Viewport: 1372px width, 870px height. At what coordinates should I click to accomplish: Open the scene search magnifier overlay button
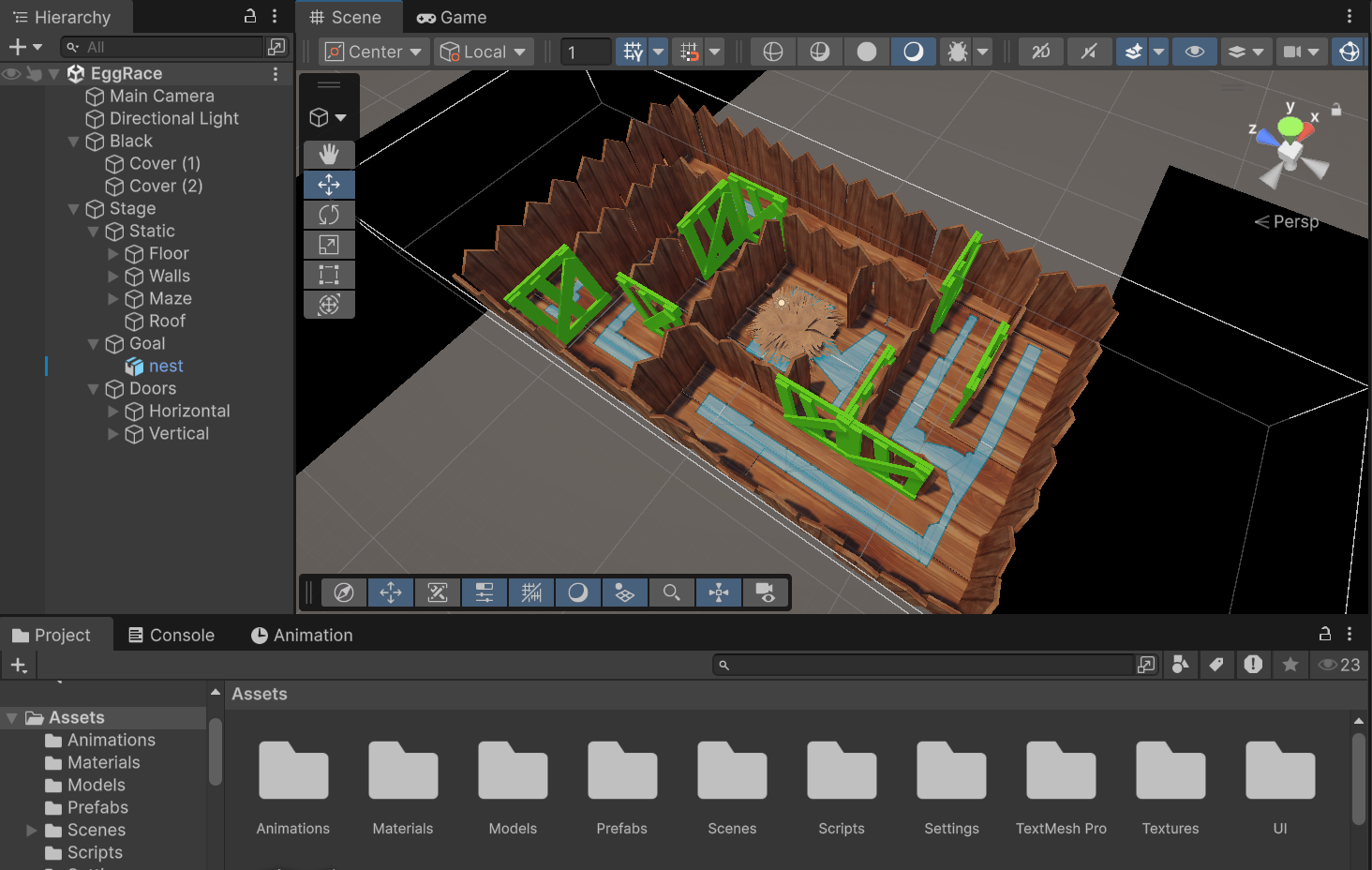coord(672,592)
